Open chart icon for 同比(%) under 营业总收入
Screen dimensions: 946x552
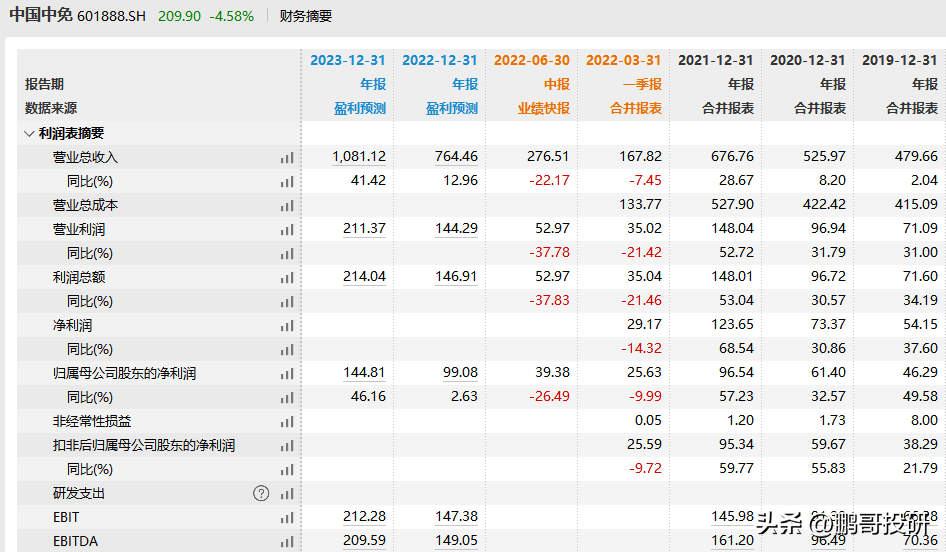pos(287,182)
